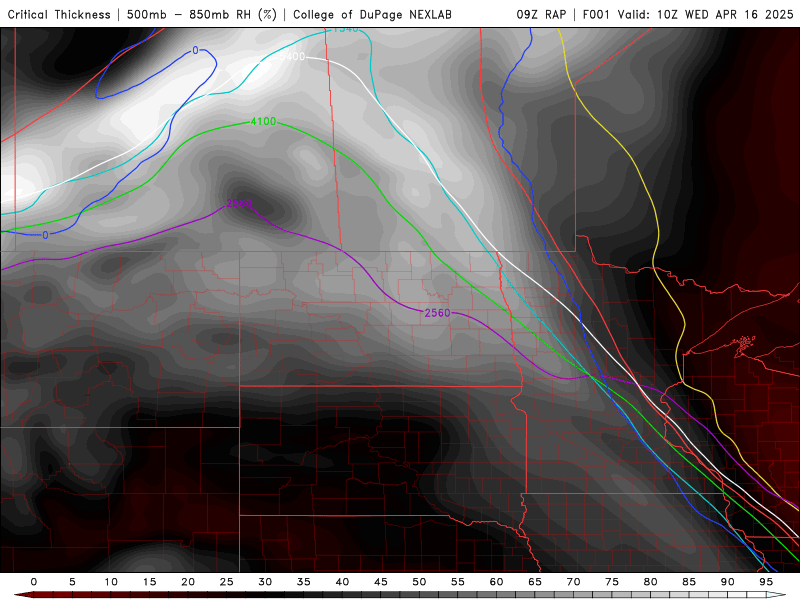The height and width of the screenshot is (600, 800).
Task: Click the "60" value on the color scale
Action: point(496,582)
